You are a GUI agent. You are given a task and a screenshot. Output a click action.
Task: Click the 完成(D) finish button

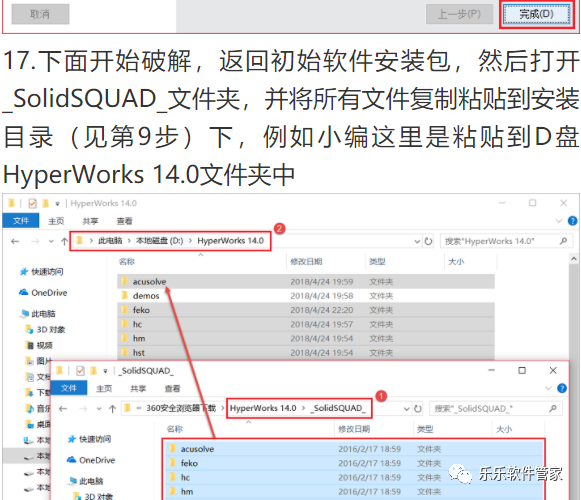click(x=536, y=14)
